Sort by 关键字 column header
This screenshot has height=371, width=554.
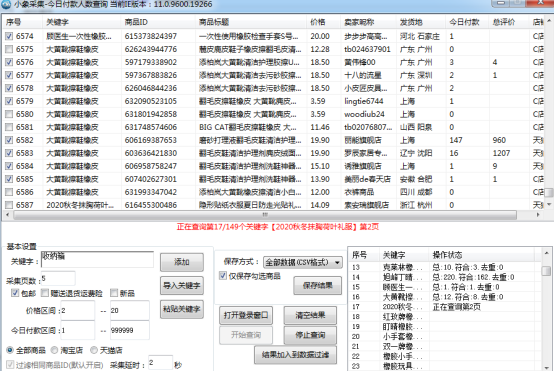(x=82, y=22)
